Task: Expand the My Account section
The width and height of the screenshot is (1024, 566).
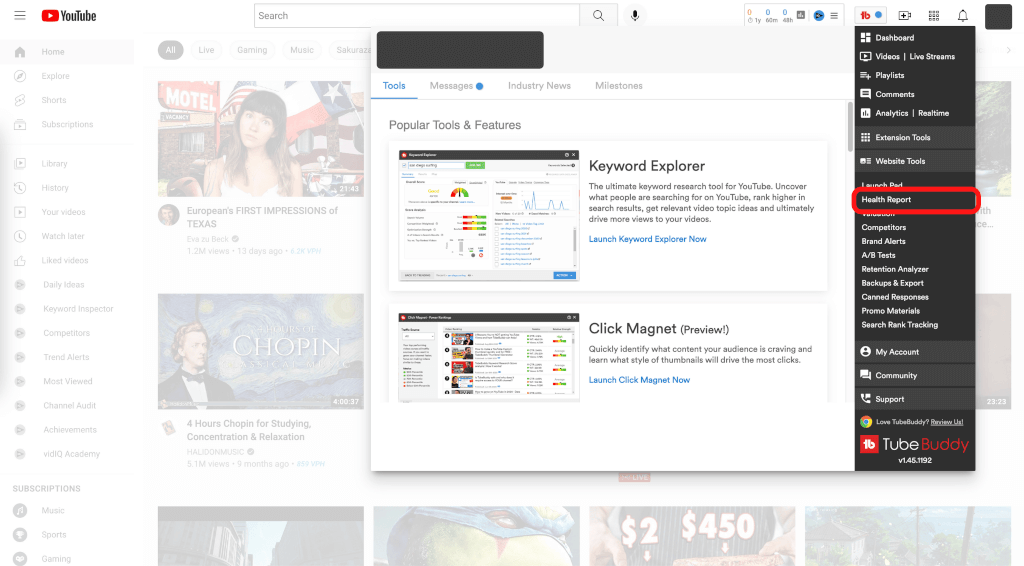Action: pos(897,352)
